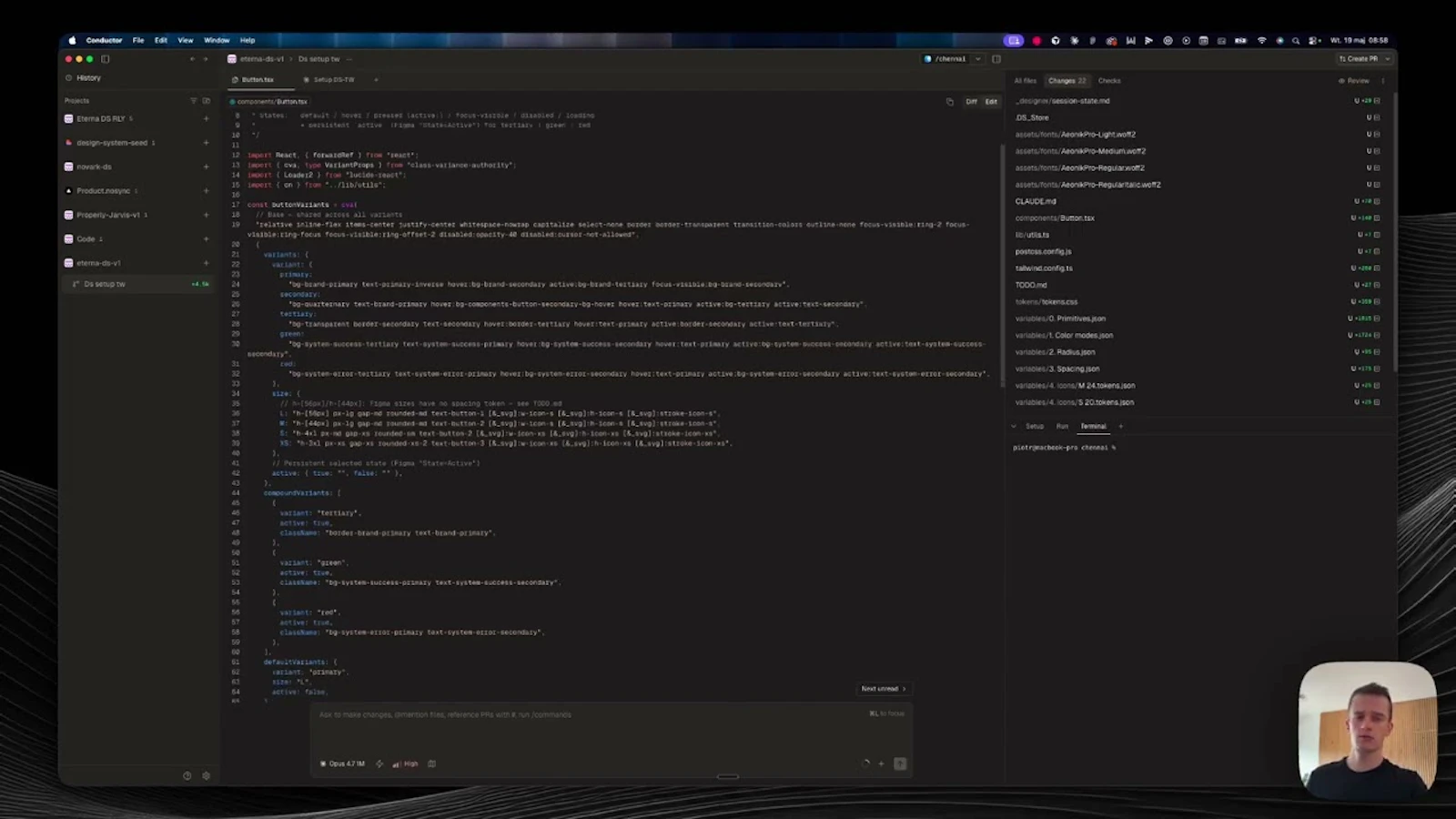The image size is (1456, 819).
Task: Open session-state.md in changes list
Action: (1062, 101)
